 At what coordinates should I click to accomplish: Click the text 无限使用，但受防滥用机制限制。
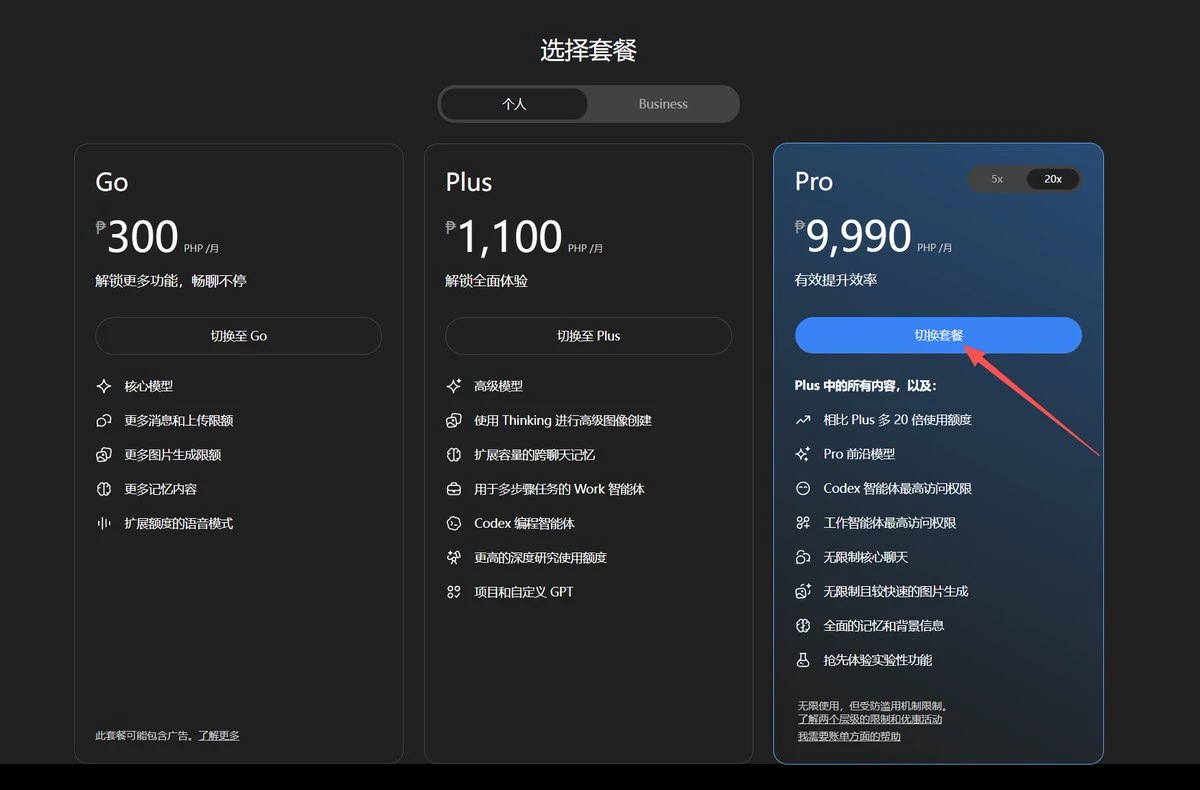click(x=872, y=705)
